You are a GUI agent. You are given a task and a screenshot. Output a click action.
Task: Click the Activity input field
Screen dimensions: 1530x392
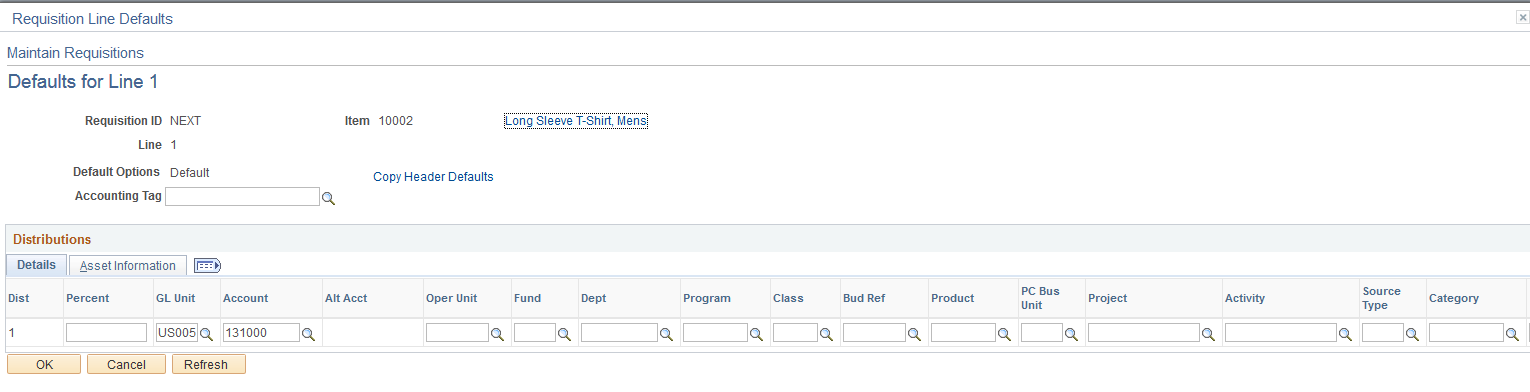click(1281, 333)
